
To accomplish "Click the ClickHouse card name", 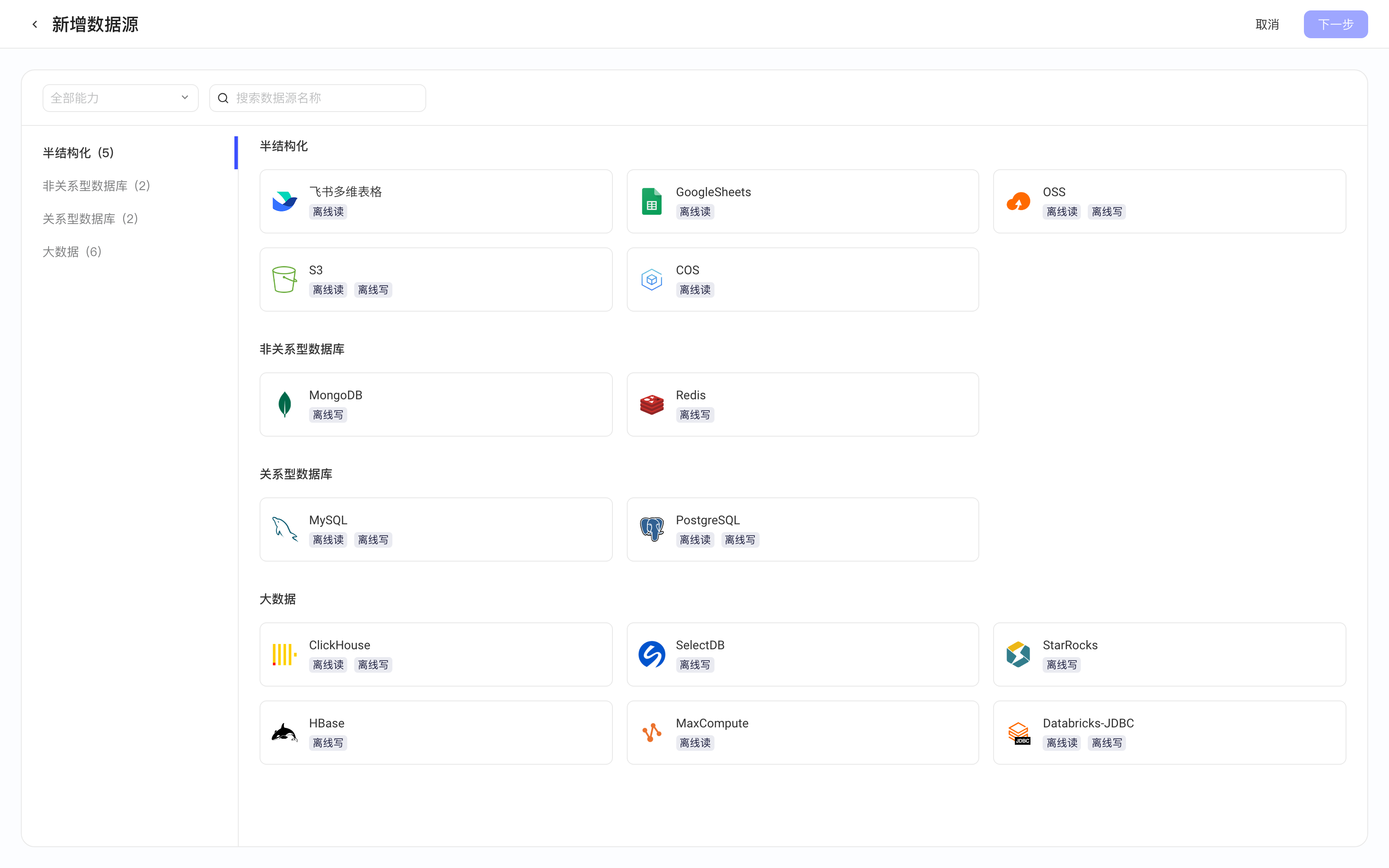I will 339,644.
